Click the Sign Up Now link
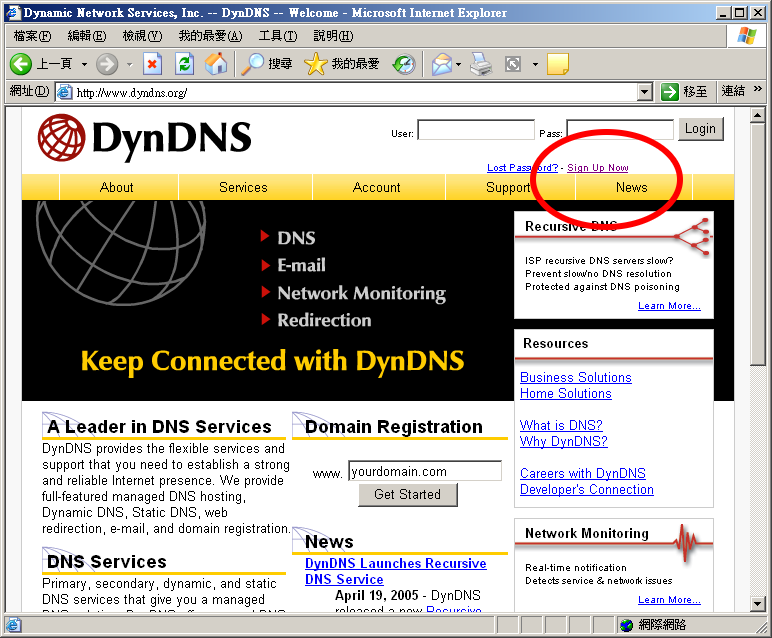The image size is (772, 638). point(598,168)
